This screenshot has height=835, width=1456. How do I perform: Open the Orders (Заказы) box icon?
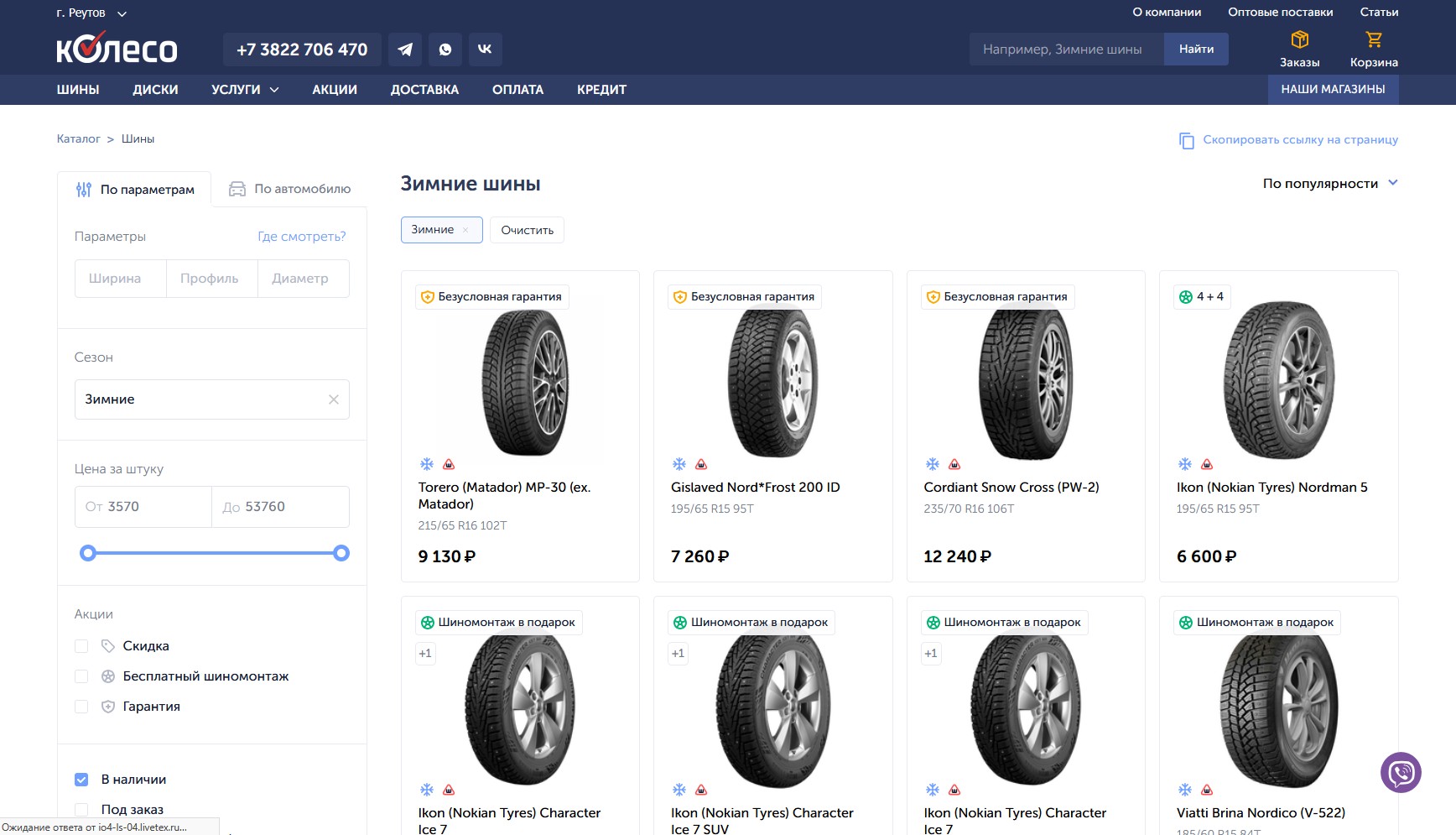[1299, 40]
